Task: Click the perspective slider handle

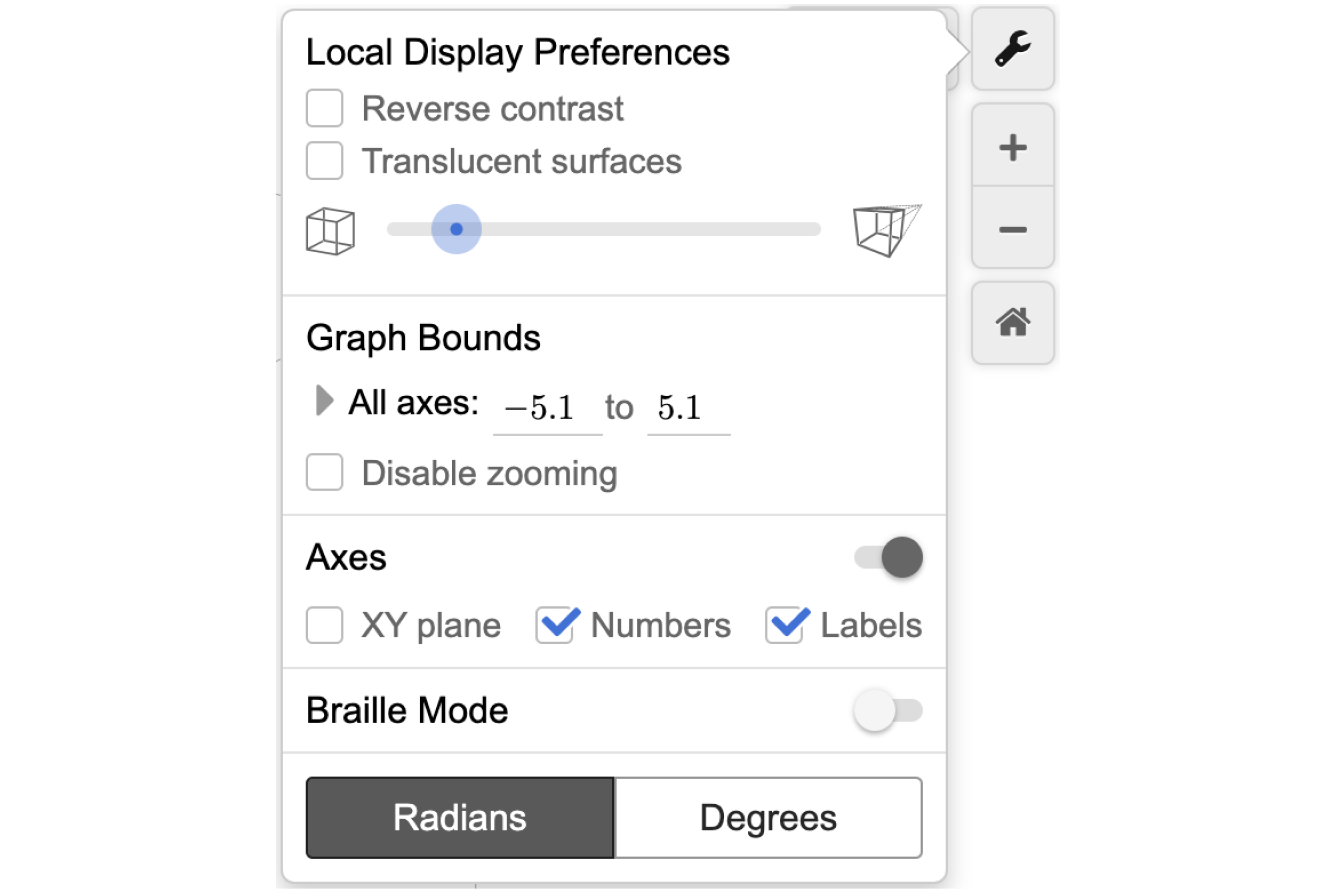Action: pos(457,229)
